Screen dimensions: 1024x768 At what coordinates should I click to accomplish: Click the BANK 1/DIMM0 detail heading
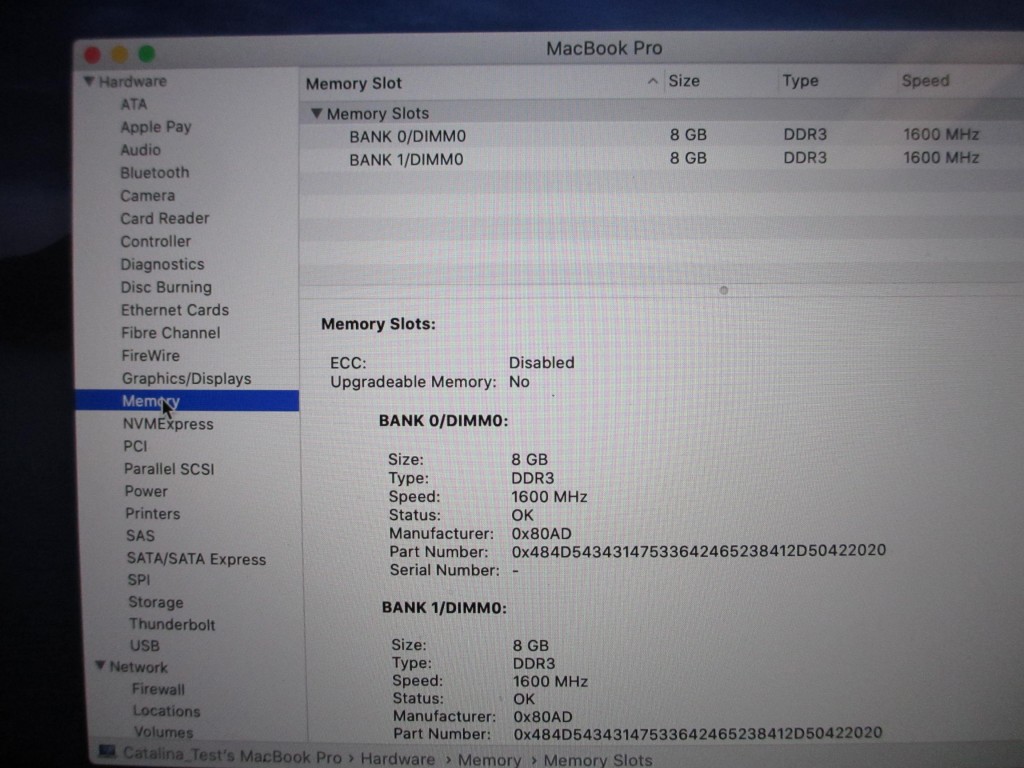[444, 608]
